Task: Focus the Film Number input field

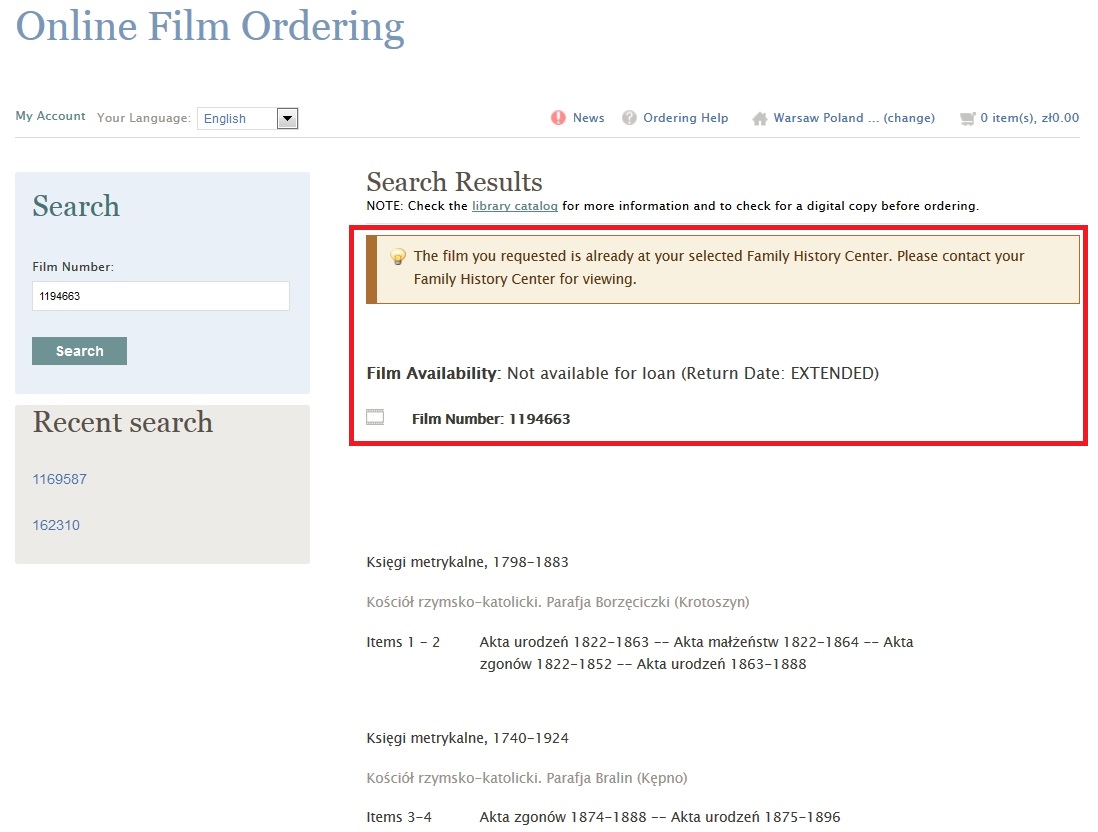Action: pyautogui.click(x=160, y=296)
